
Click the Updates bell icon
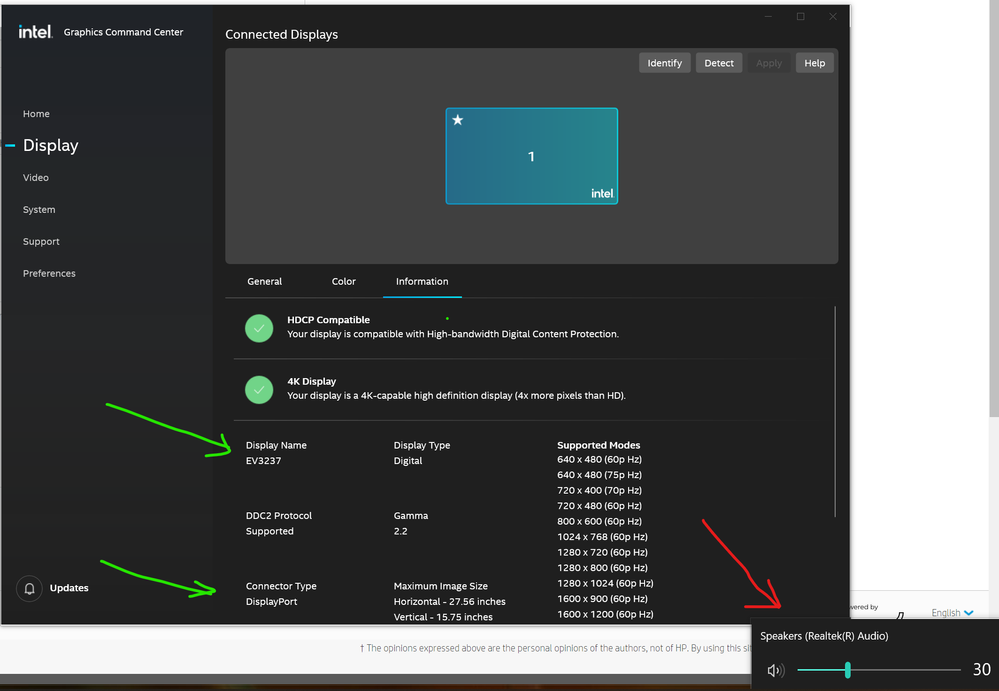click(x=29, y=588)
